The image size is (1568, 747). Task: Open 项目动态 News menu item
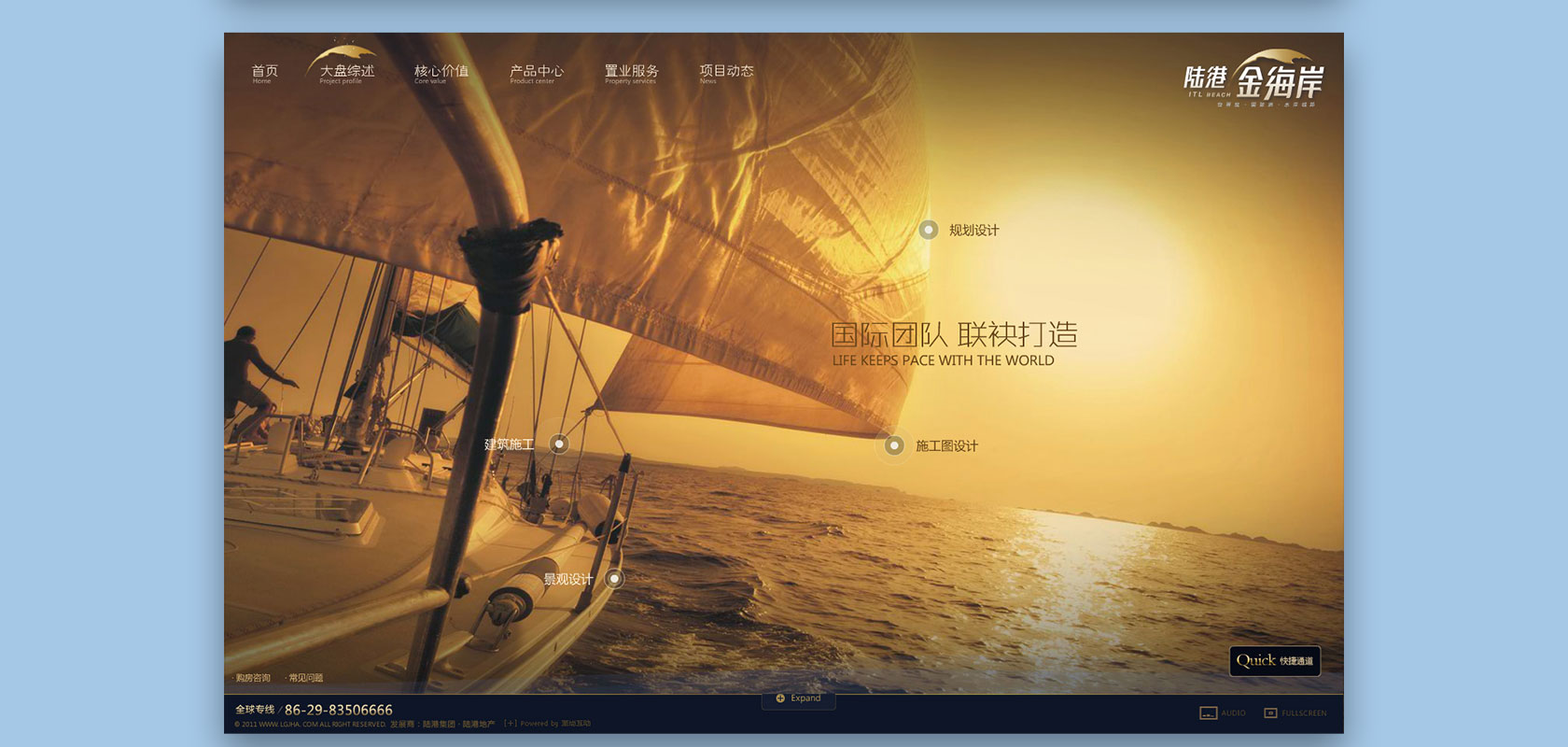(x=726, y=73)
